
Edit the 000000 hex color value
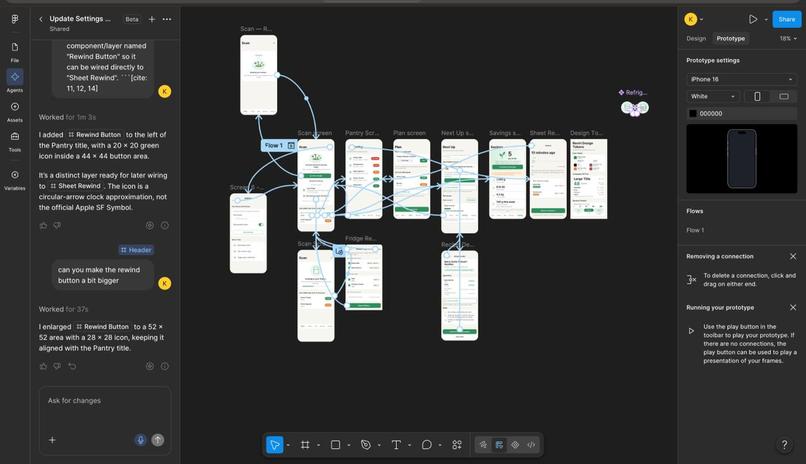pos(711,114)
